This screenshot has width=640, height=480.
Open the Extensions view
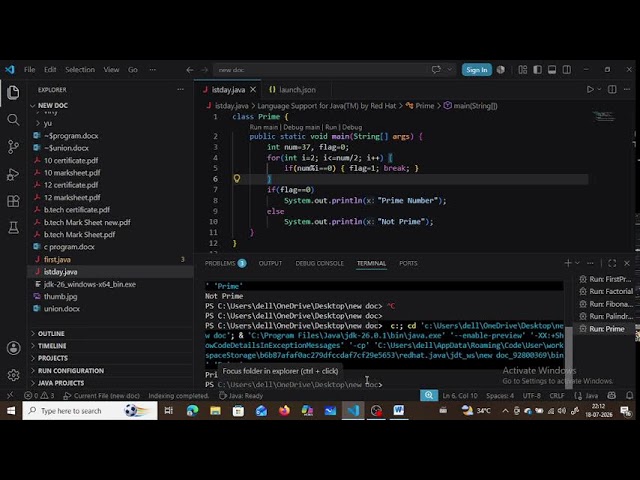coord(13,201)
